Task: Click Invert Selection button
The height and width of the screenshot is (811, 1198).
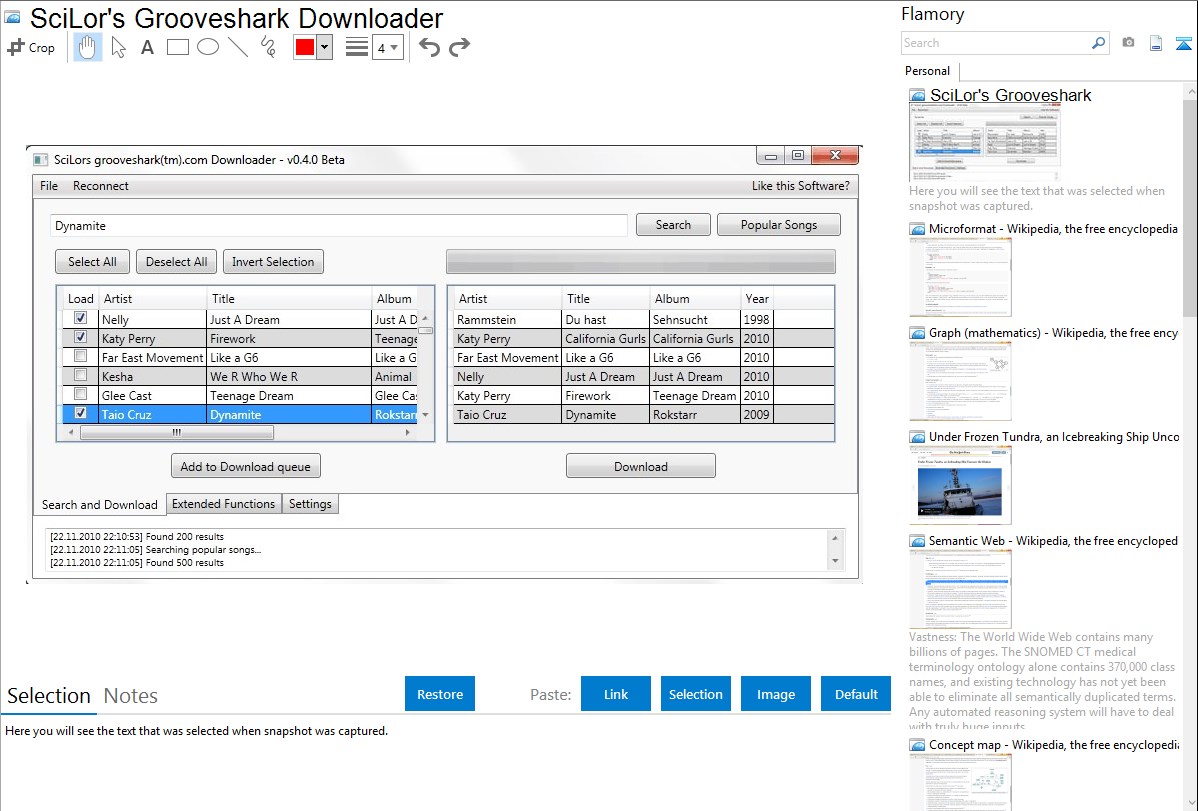Action: (x=273, y=261)
